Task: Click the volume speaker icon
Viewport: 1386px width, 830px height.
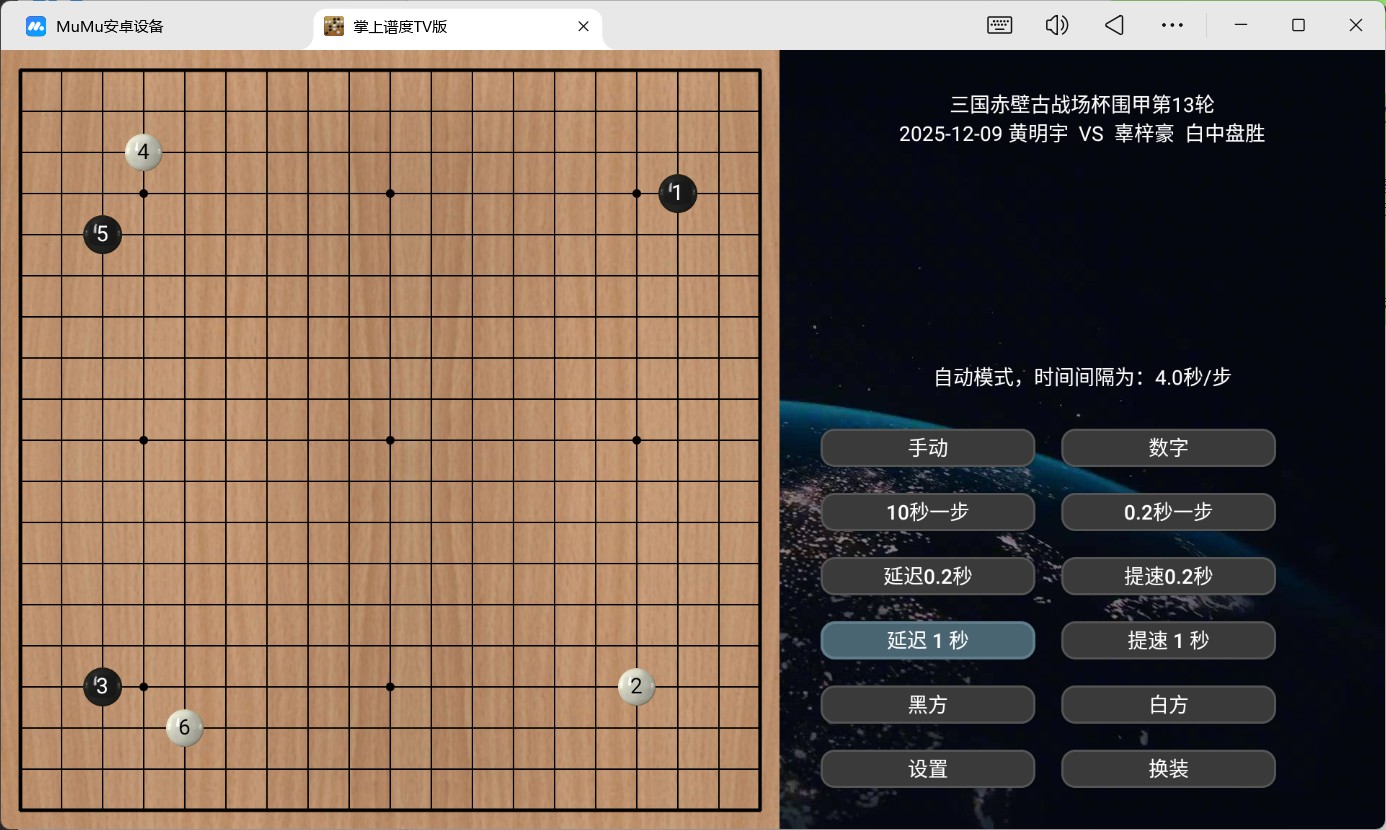Action: pos(1056,26)
